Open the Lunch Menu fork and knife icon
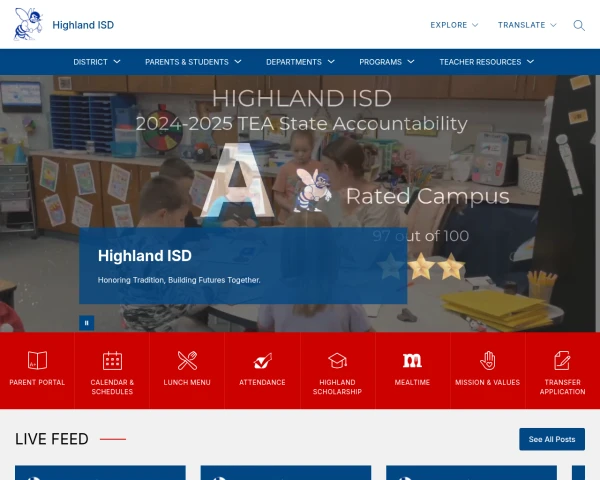Screen dimensions: 600x480 (187, 361)
